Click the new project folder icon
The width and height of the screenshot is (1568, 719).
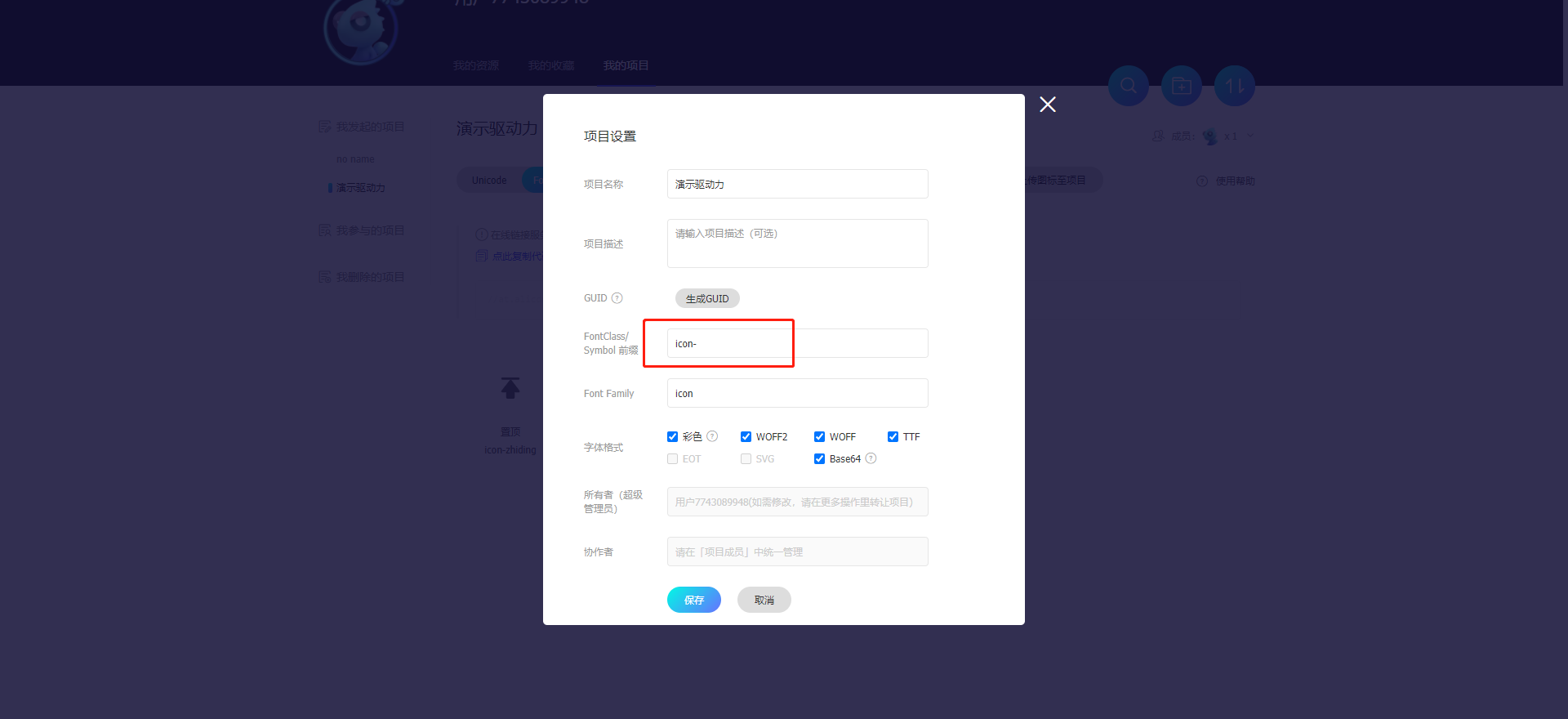click(1182, 86)
